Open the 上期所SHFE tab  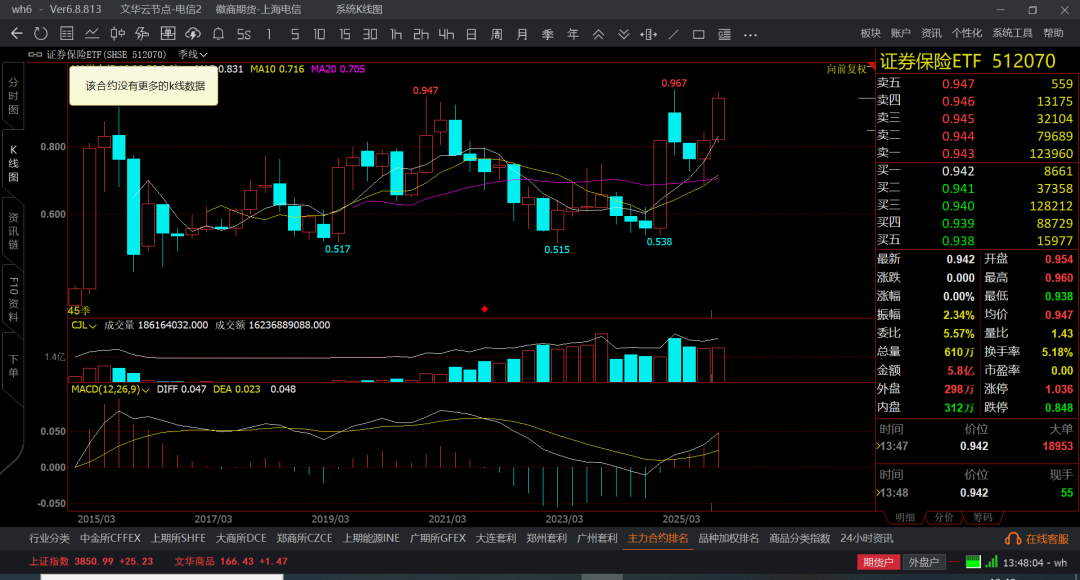click(178, 539)
